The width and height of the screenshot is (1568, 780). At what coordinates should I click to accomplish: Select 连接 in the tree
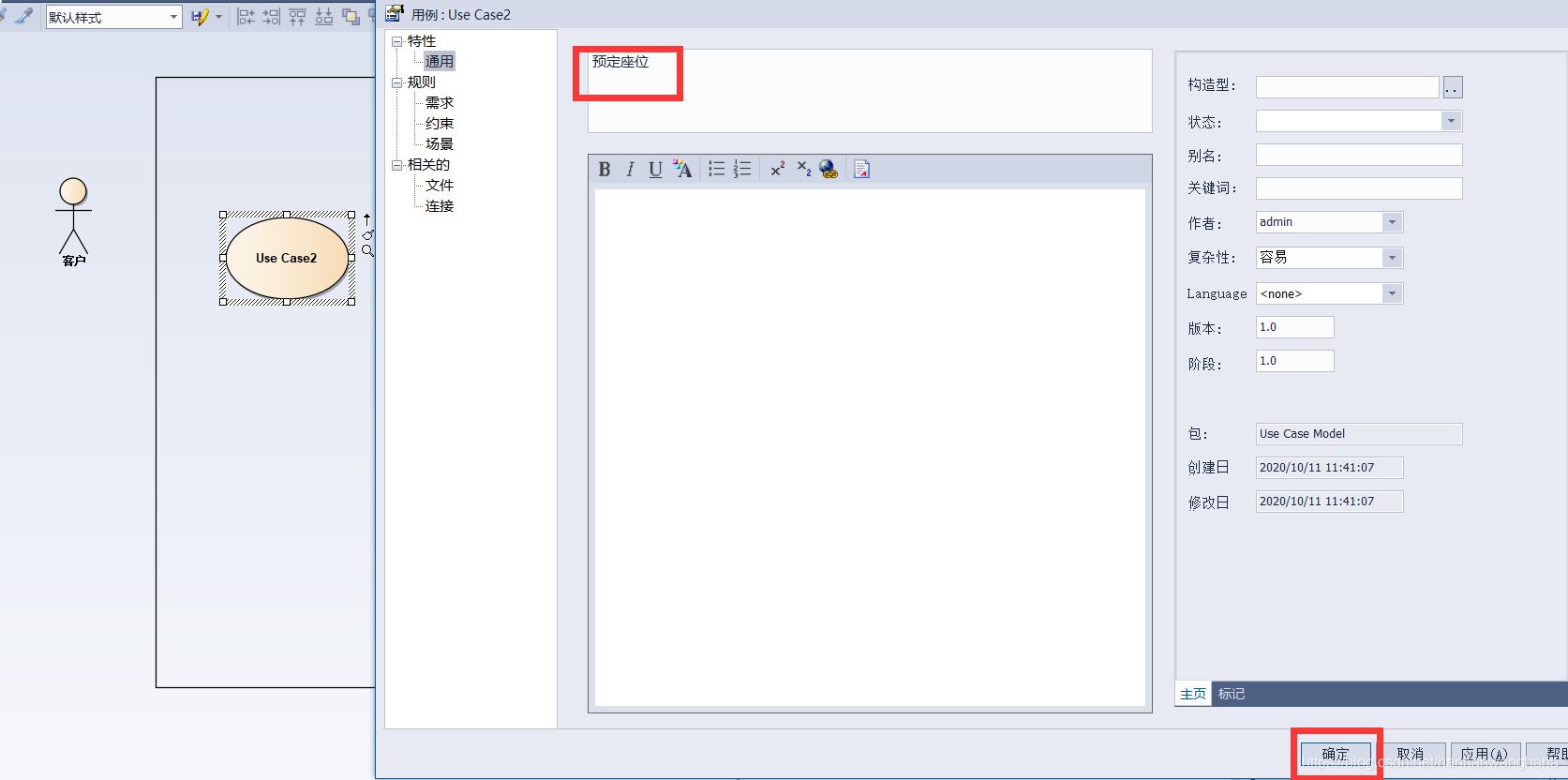[x=440, y=206]
